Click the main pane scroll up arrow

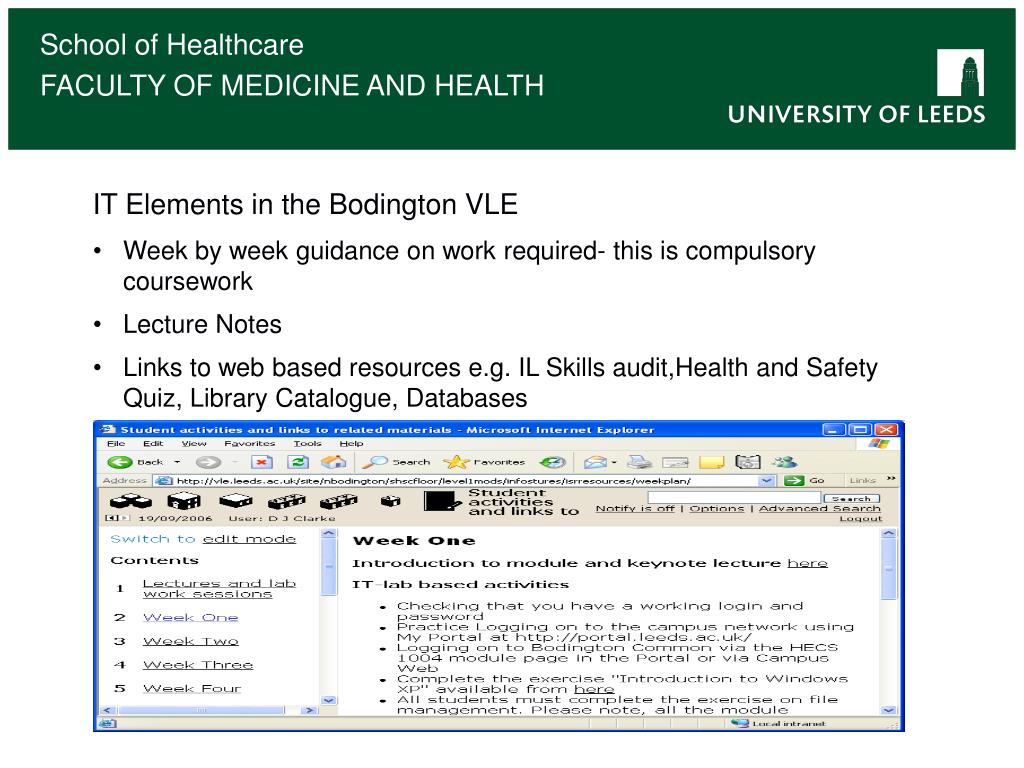[889, 534]
